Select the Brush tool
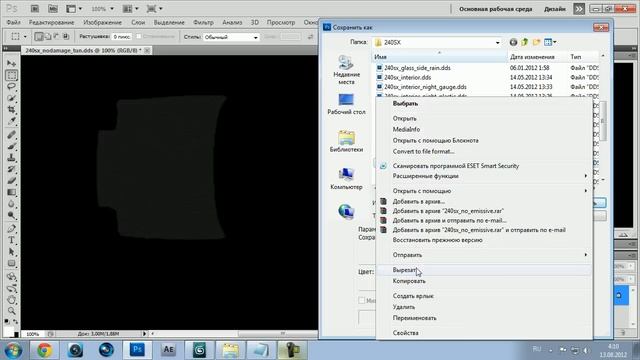The image size is (640, 360). [x=11, y=146]
